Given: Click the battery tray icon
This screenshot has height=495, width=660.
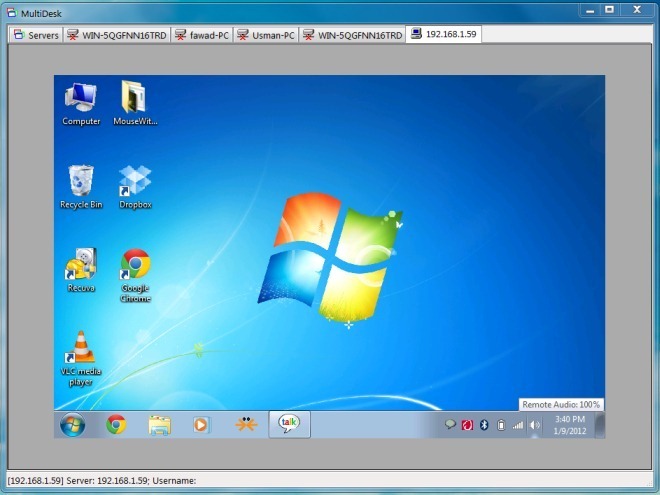Looking at the screenshot, I should pos(501,425).
